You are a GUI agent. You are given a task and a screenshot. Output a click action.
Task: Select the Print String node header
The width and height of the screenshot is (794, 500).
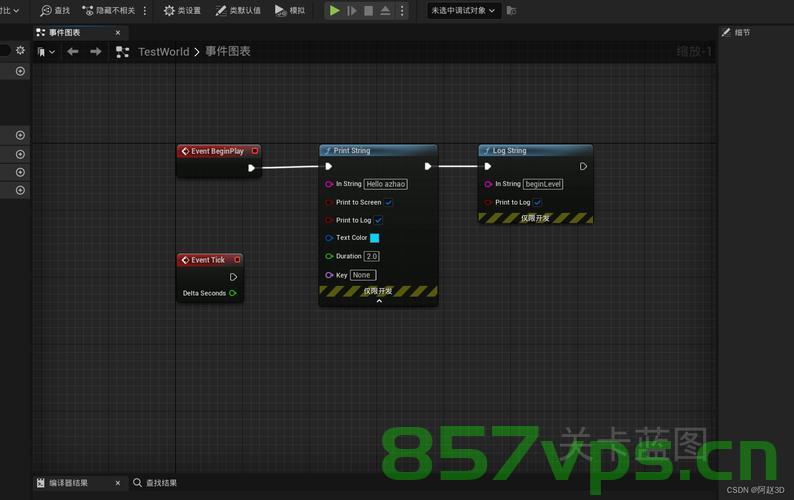tap(378, 150)
